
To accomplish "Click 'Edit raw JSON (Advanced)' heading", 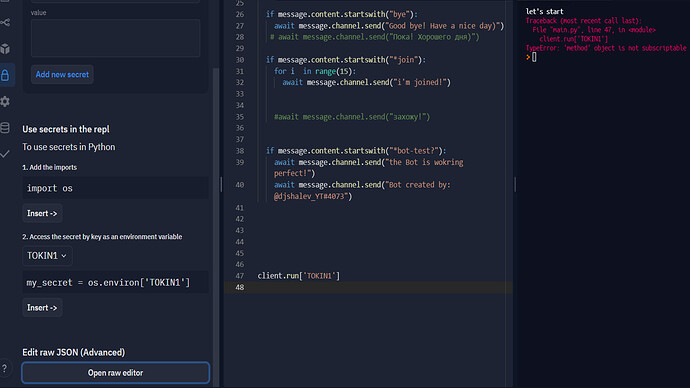I will (x=73, y=352).
